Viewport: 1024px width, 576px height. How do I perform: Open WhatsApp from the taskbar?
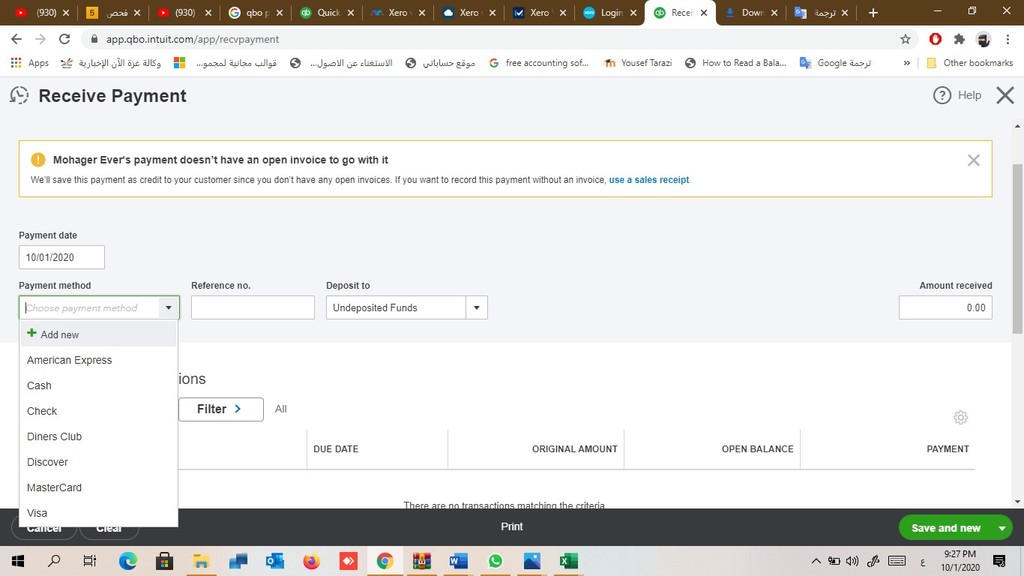pyautogui.click(x=495, y=561)
